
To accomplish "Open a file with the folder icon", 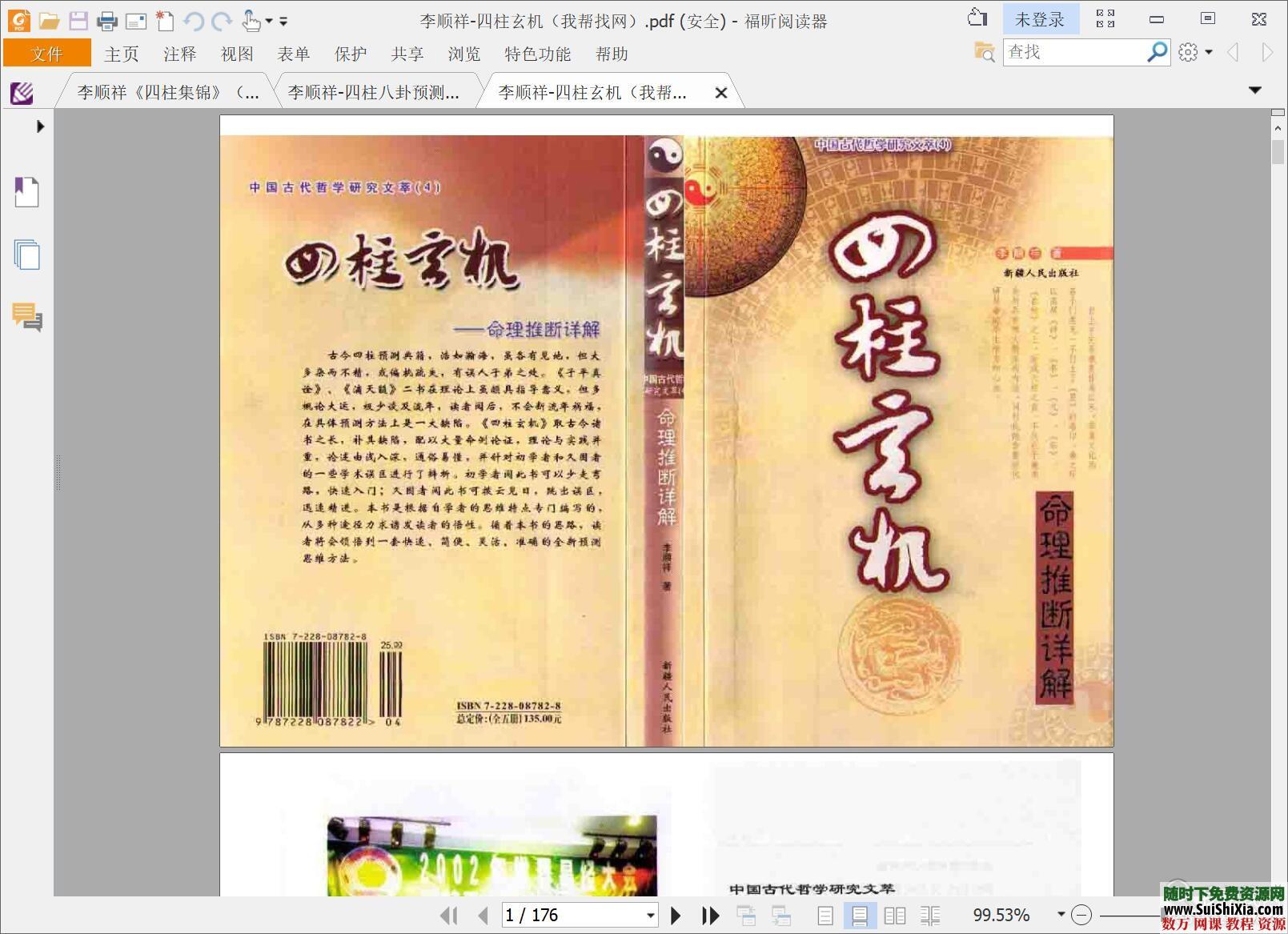I will [x=48, y=19].
